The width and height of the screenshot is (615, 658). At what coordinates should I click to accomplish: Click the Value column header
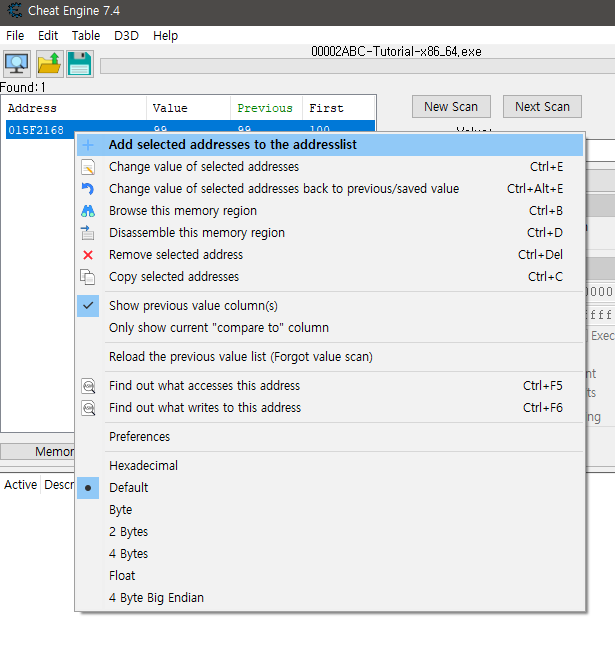[x=188, y=108]
